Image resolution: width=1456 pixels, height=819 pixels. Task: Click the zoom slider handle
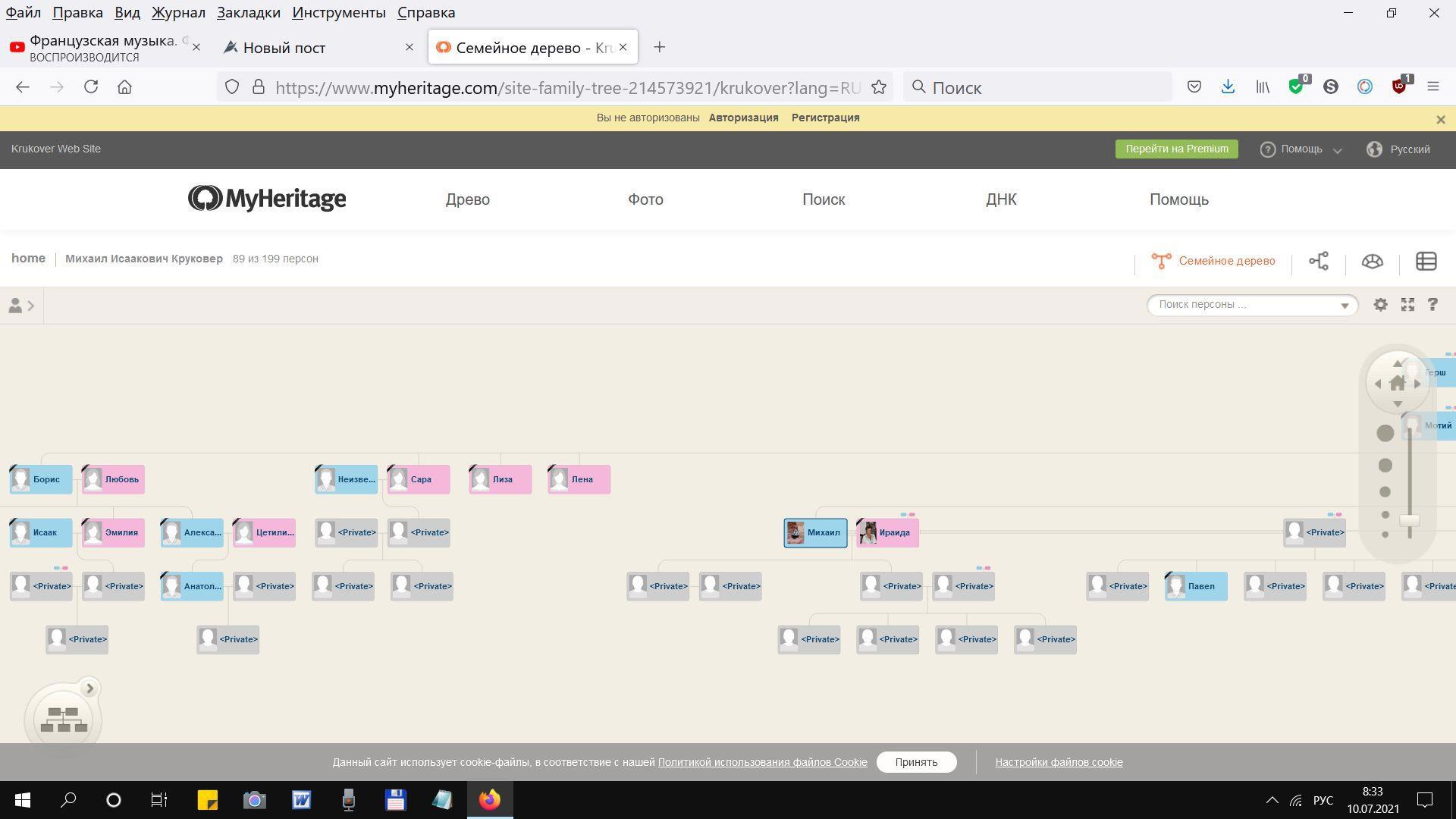click(x=1409, y=521)
